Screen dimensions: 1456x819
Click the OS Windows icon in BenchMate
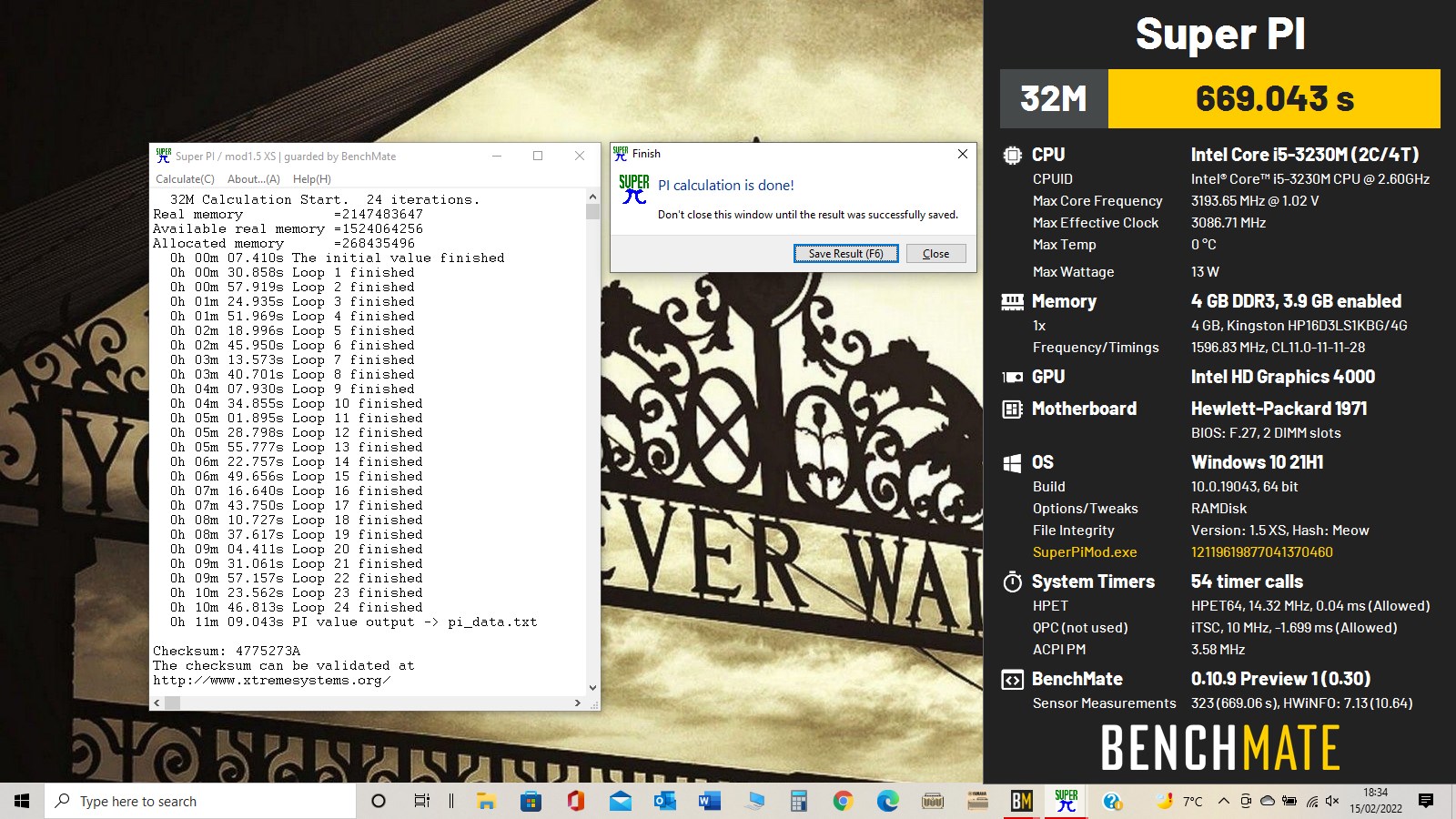coord(1012,463)
